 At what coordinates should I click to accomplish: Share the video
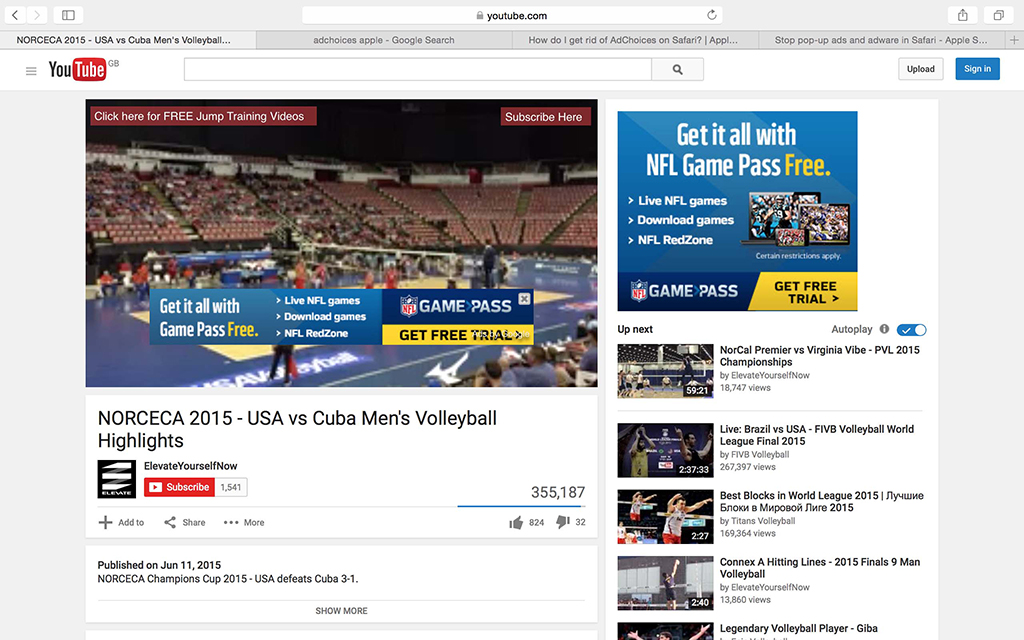(x=184, y=522)
